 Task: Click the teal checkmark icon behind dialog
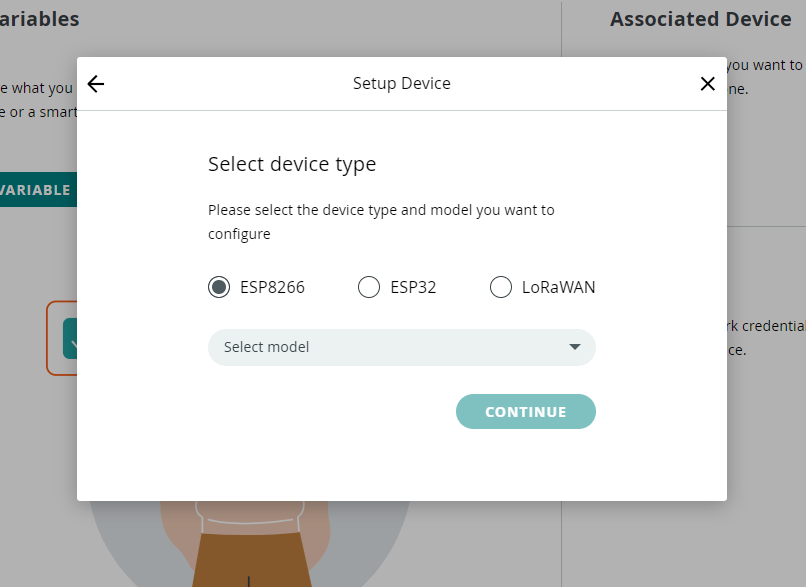pyautogui.click(x=70, y=339)
